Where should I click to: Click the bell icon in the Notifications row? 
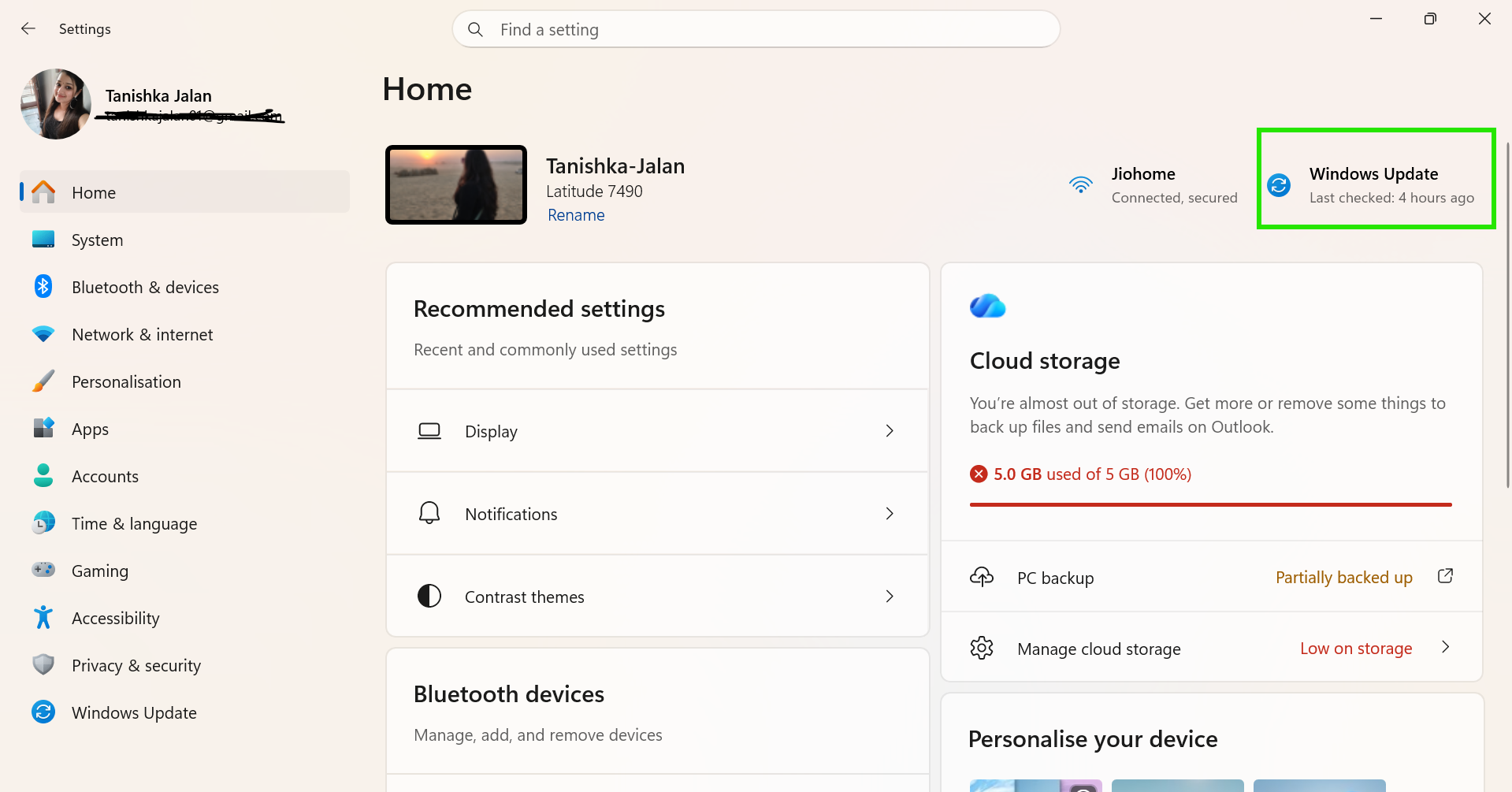tap(429, 513)
